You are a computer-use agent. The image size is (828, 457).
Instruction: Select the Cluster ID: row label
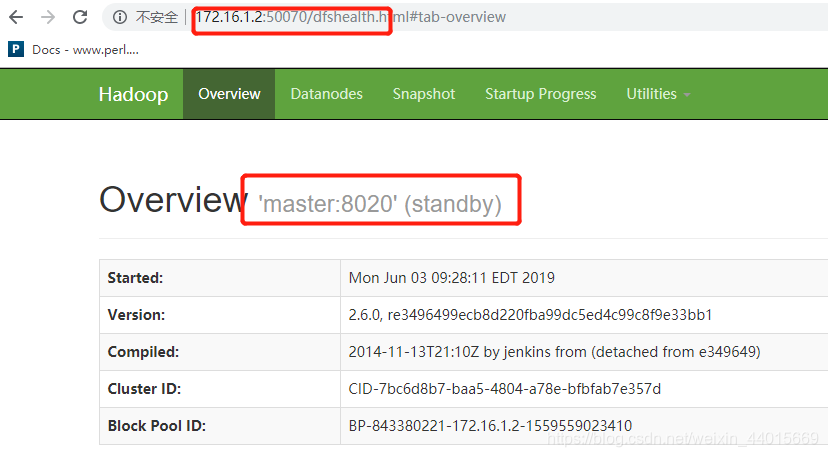click(144, 389)
